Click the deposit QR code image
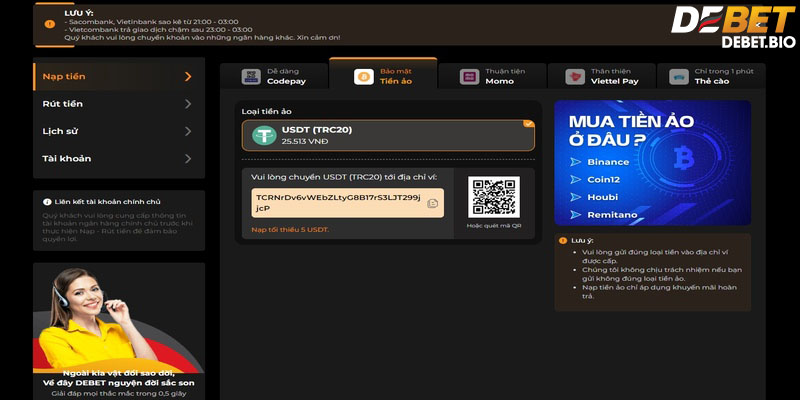 (x=494, y=197)
